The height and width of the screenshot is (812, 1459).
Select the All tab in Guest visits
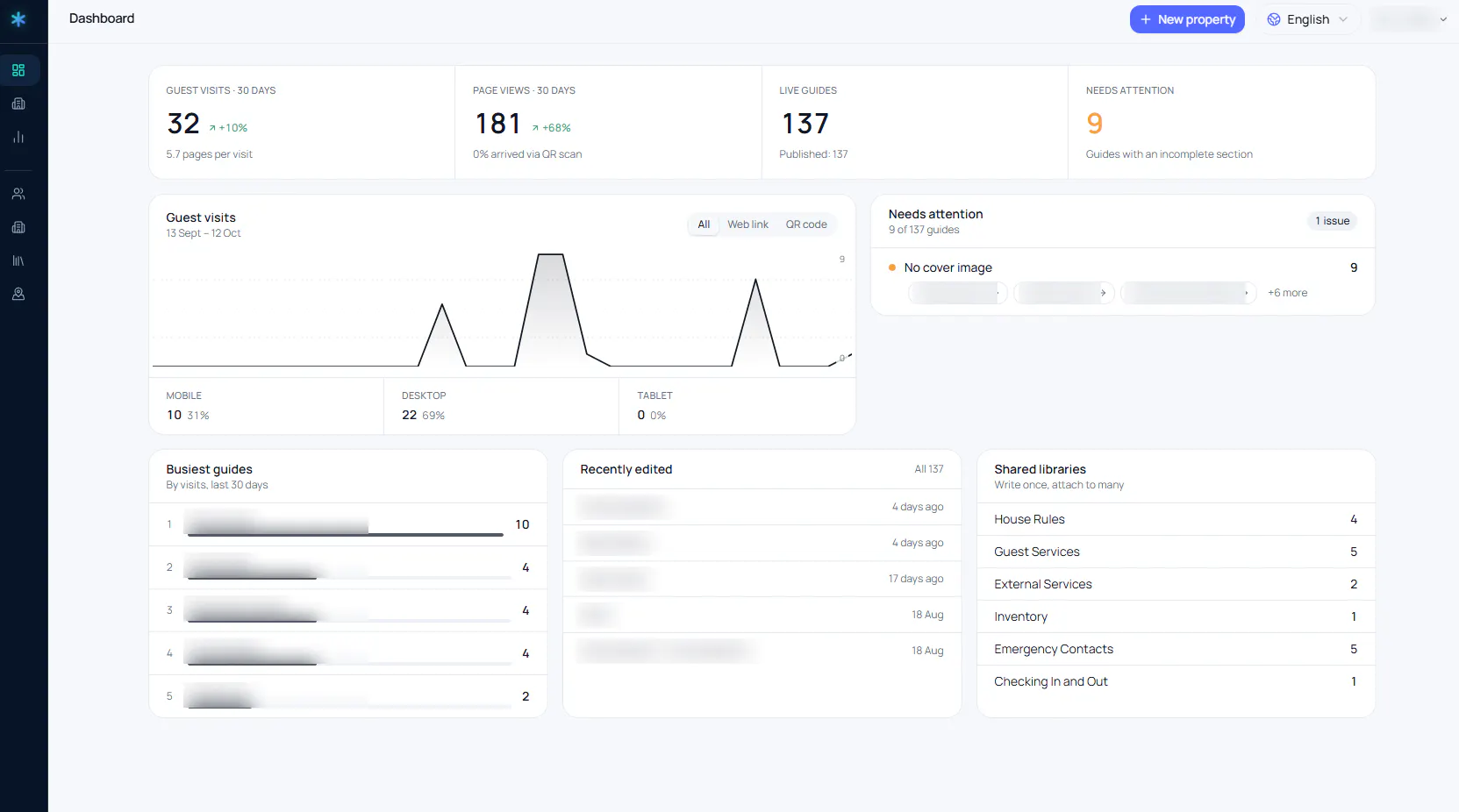[x=704, y=224]
